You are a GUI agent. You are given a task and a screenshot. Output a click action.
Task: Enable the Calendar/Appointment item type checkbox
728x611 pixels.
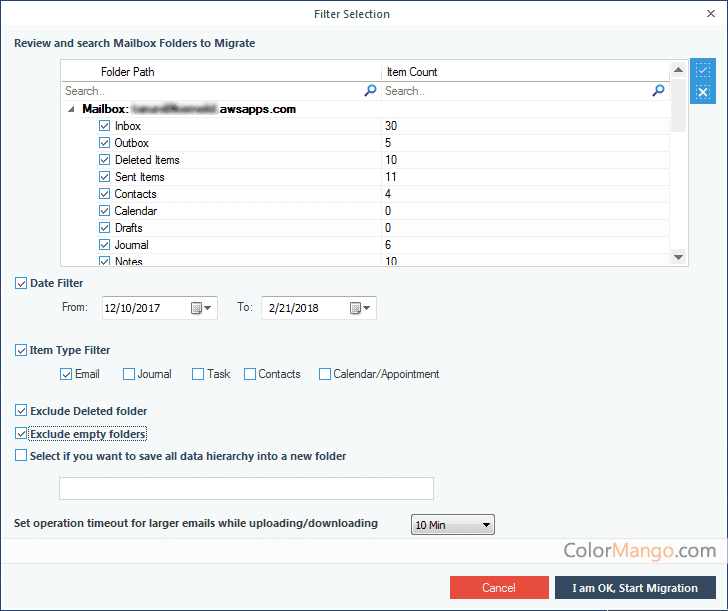coord(325,374)
